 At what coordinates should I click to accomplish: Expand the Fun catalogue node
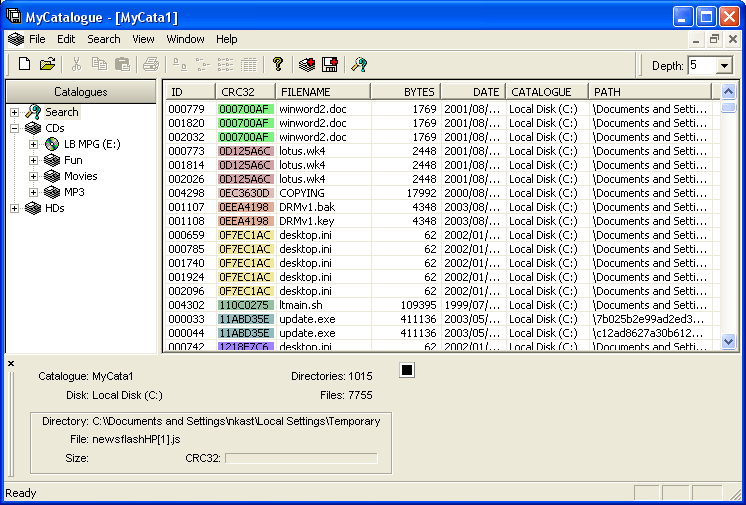pos(33,160)
